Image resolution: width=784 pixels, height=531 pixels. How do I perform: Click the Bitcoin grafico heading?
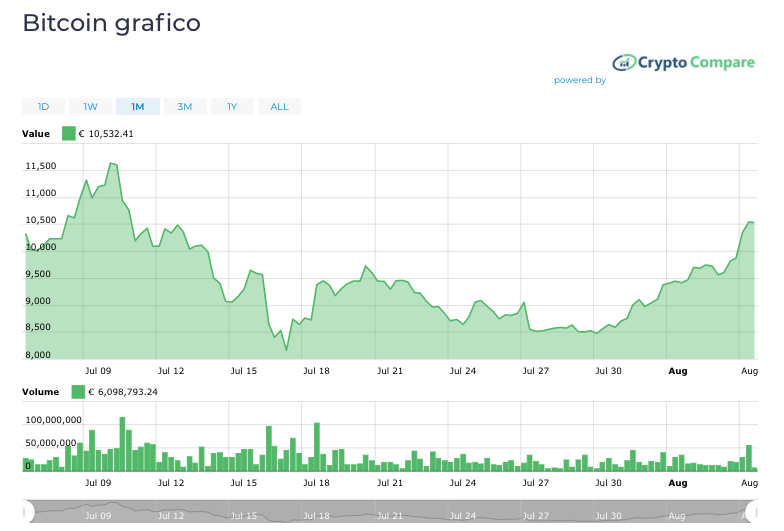112,23
